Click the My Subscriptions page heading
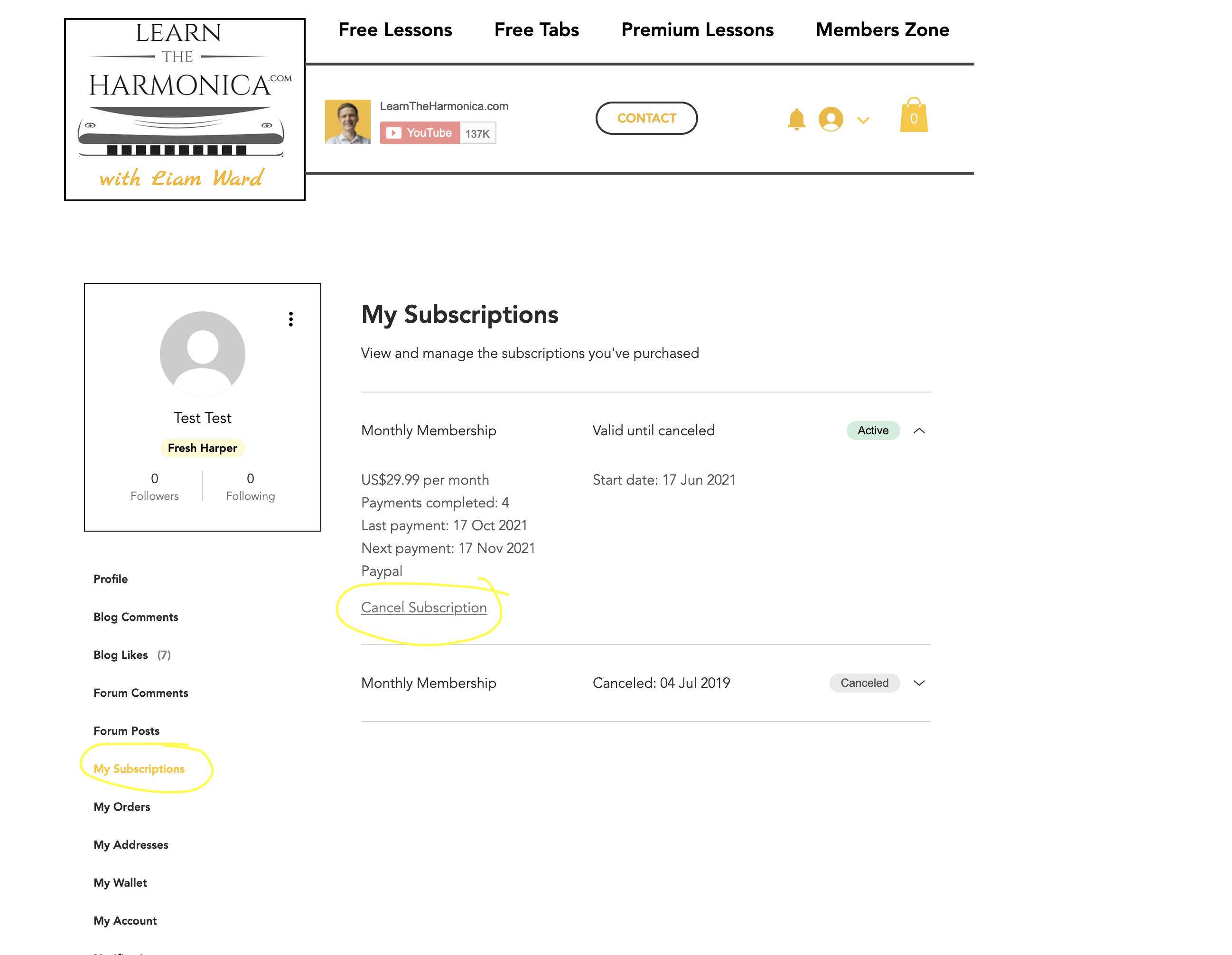 [x=460, y=315]
